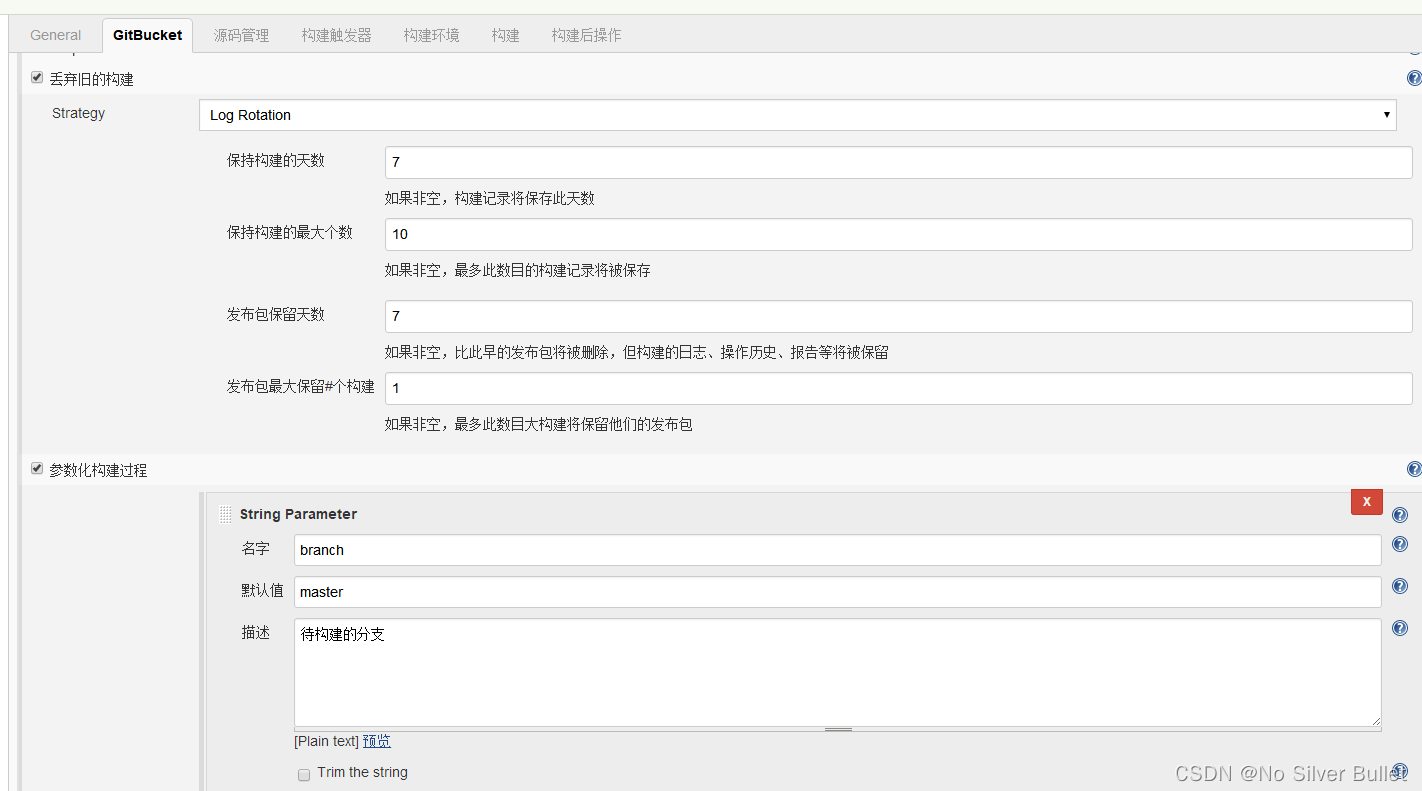Click the [Plain text] label
Image resolution: width=1422 pixels, height=791 pixels.
pos(326,741)
